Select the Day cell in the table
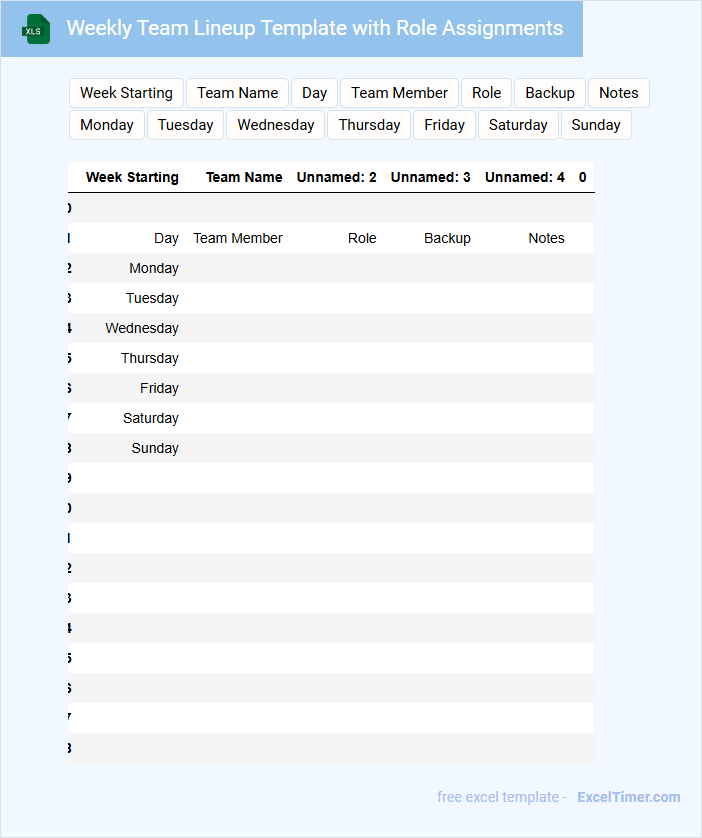 point(166,238)
